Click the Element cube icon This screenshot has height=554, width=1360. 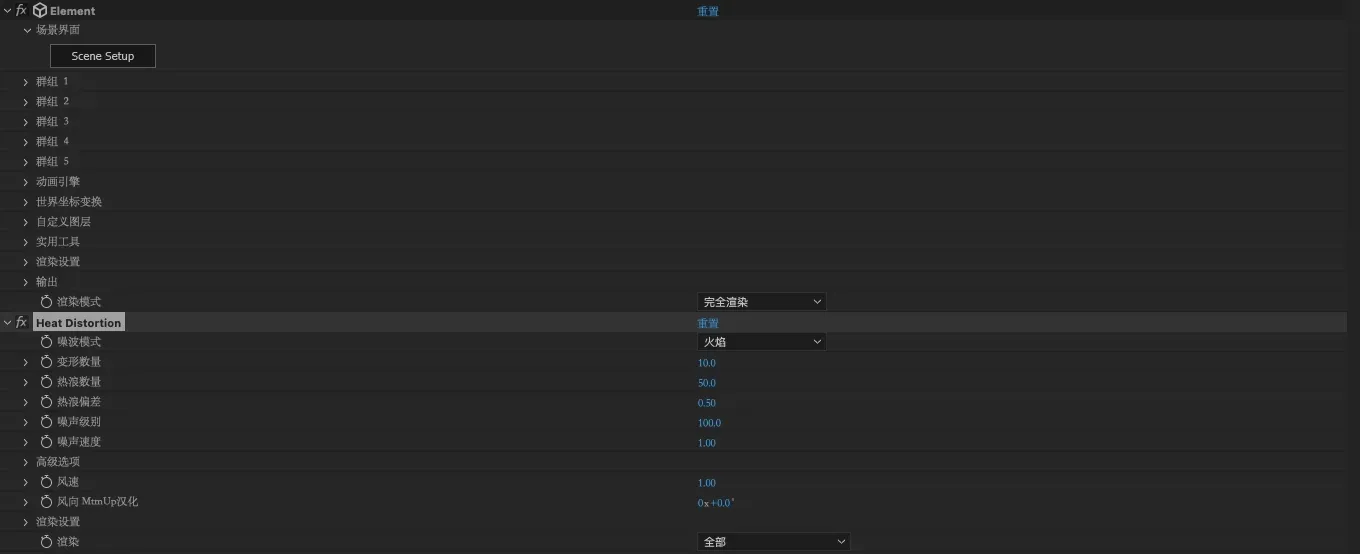pos(40,11)
